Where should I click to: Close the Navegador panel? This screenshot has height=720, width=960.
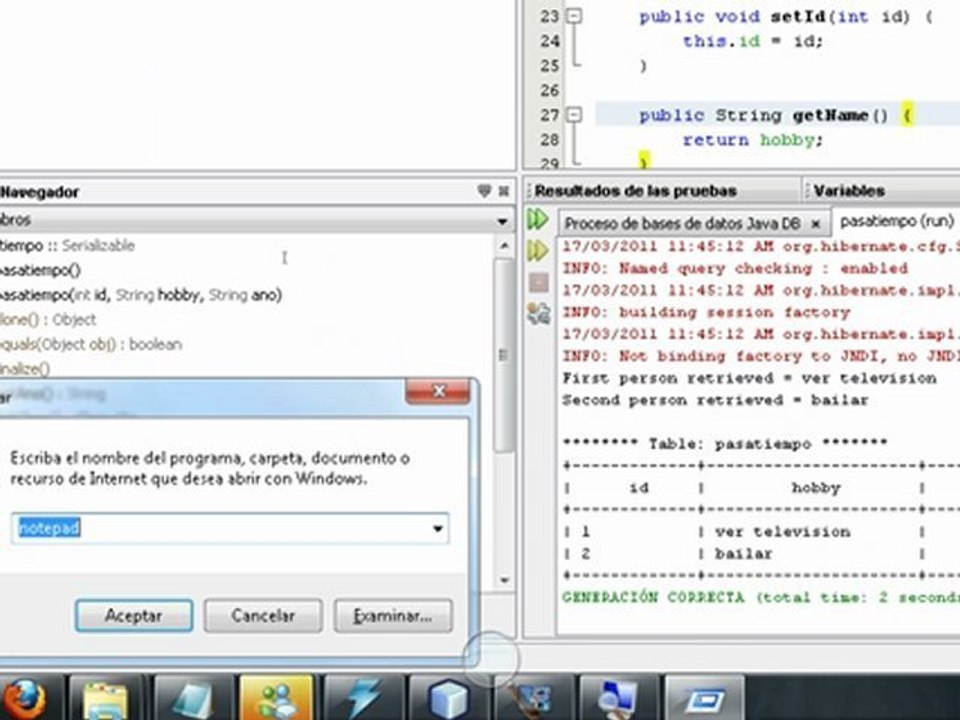(x=504, y=192)
